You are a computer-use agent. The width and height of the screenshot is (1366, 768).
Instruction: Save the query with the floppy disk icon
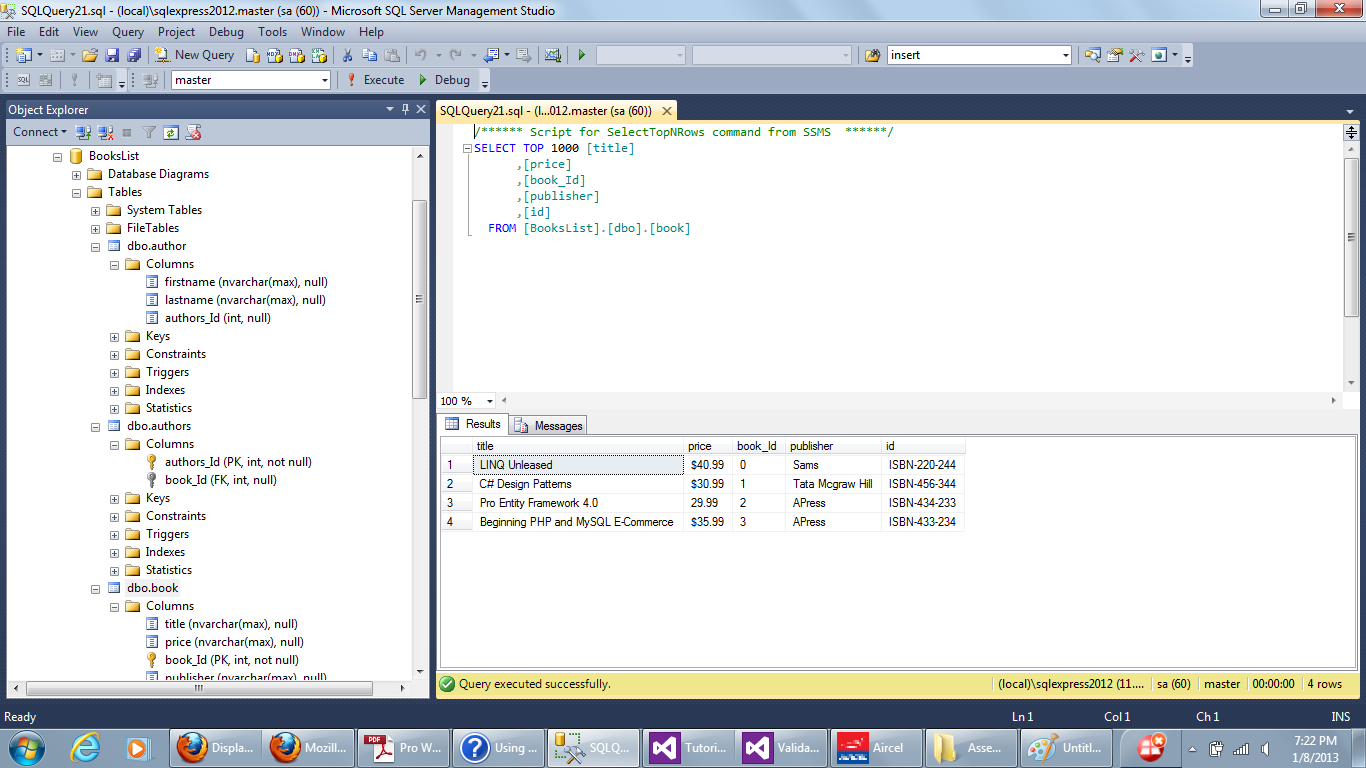click(112, 55)
